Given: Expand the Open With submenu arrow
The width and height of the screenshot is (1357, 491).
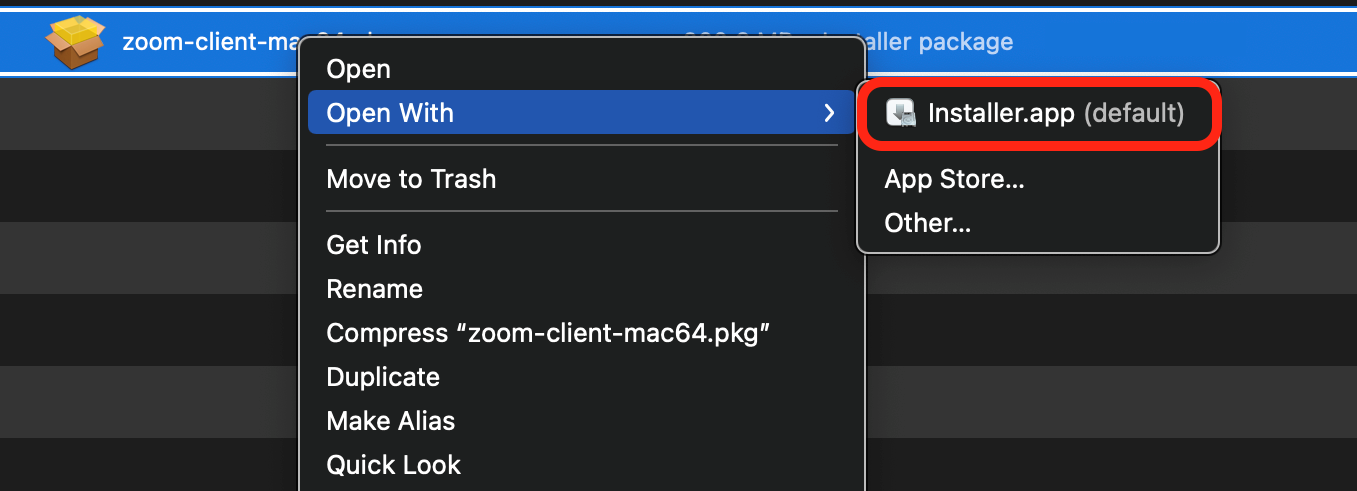Looking at the screenshot, I should [x=829, y=113].
